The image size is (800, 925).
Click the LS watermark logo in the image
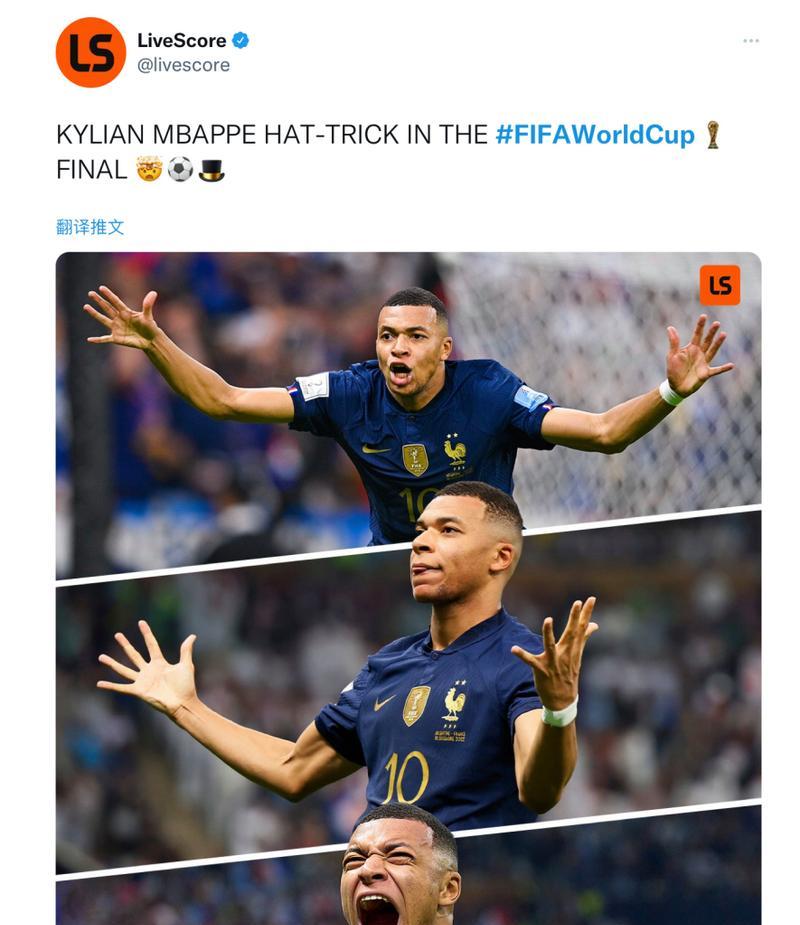pyautogui.click(x=720, y=286)
